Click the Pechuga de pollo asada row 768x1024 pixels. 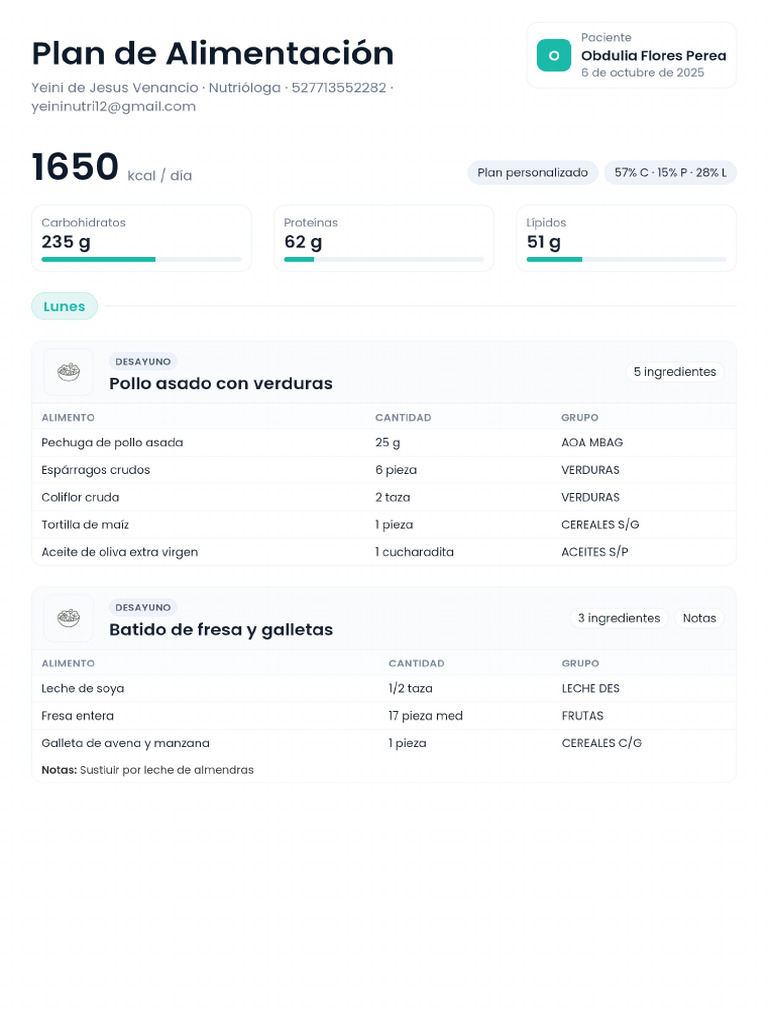(x=384, y=443)
